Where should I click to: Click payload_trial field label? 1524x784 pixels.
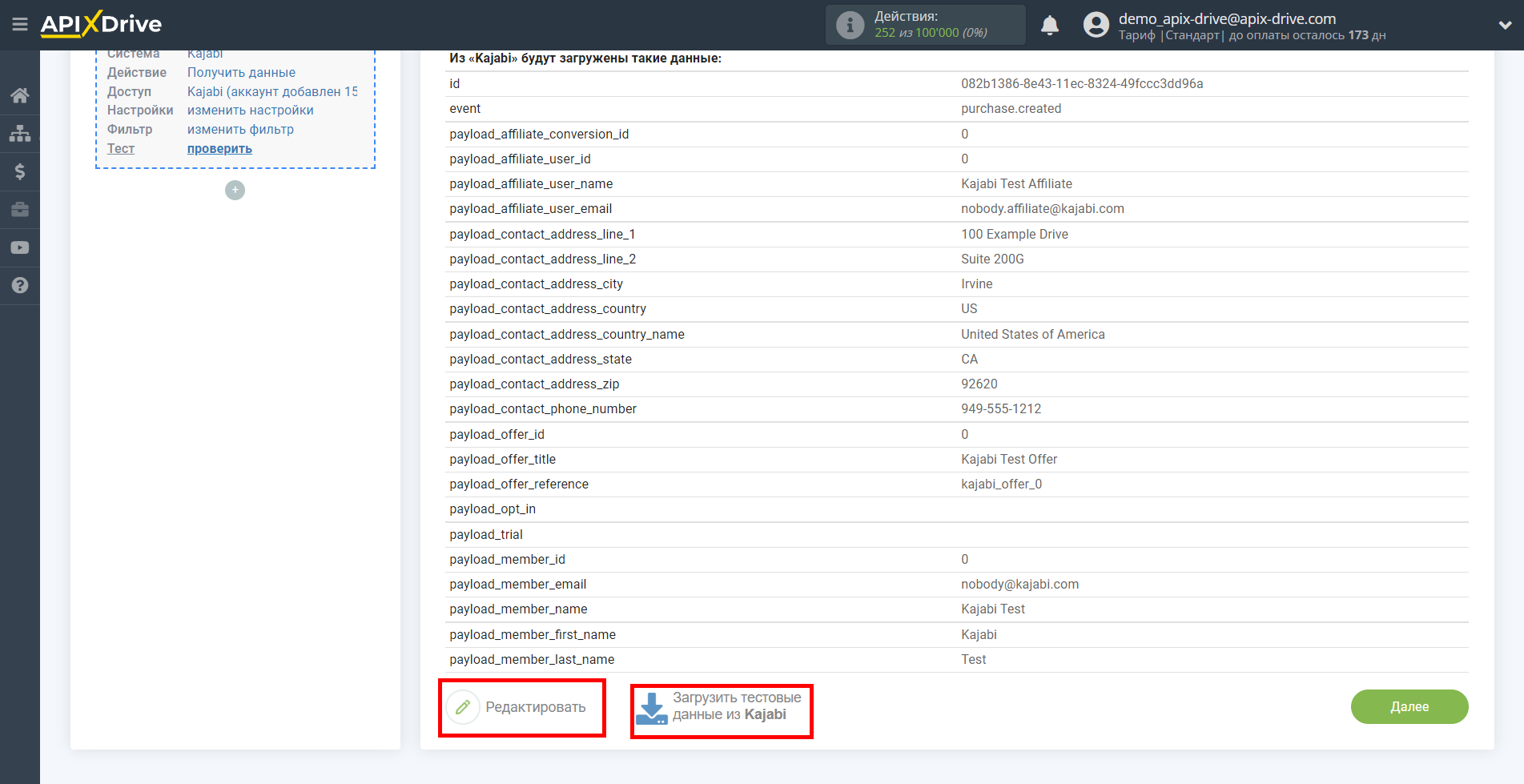(486, 534)
